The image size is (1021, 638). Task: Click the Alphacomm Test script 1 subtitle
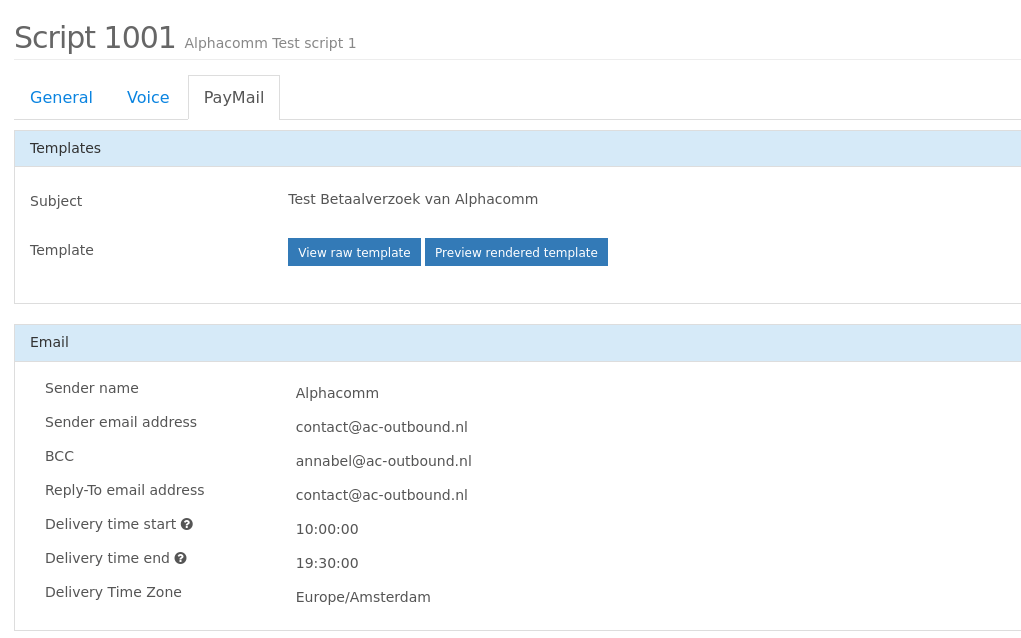pyautogui.click(x=270, y=43)
